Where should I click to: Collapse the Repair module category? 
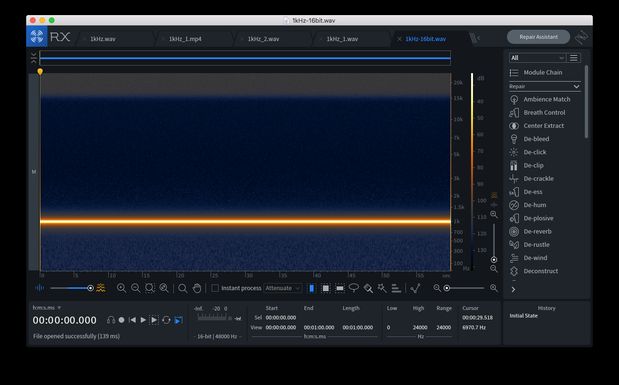[544, 86]
